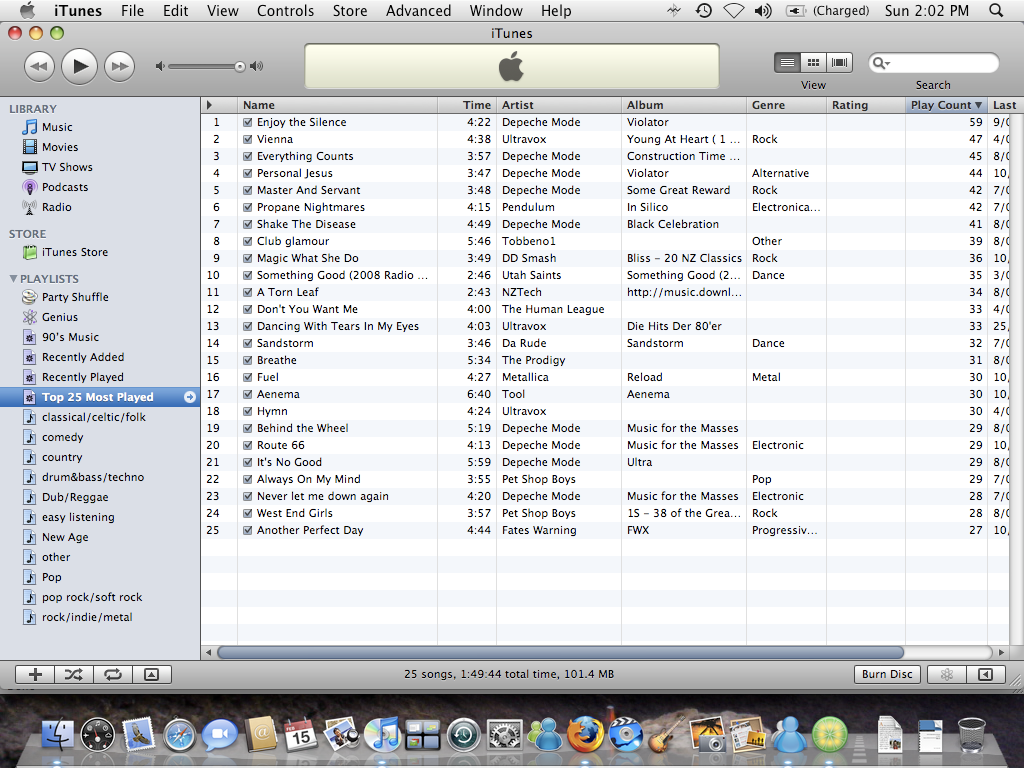The width and height of the screenshot is (1024, 768).
Task: Uncheck the Another Perfect Day checkbox
Action: [248, 530]
